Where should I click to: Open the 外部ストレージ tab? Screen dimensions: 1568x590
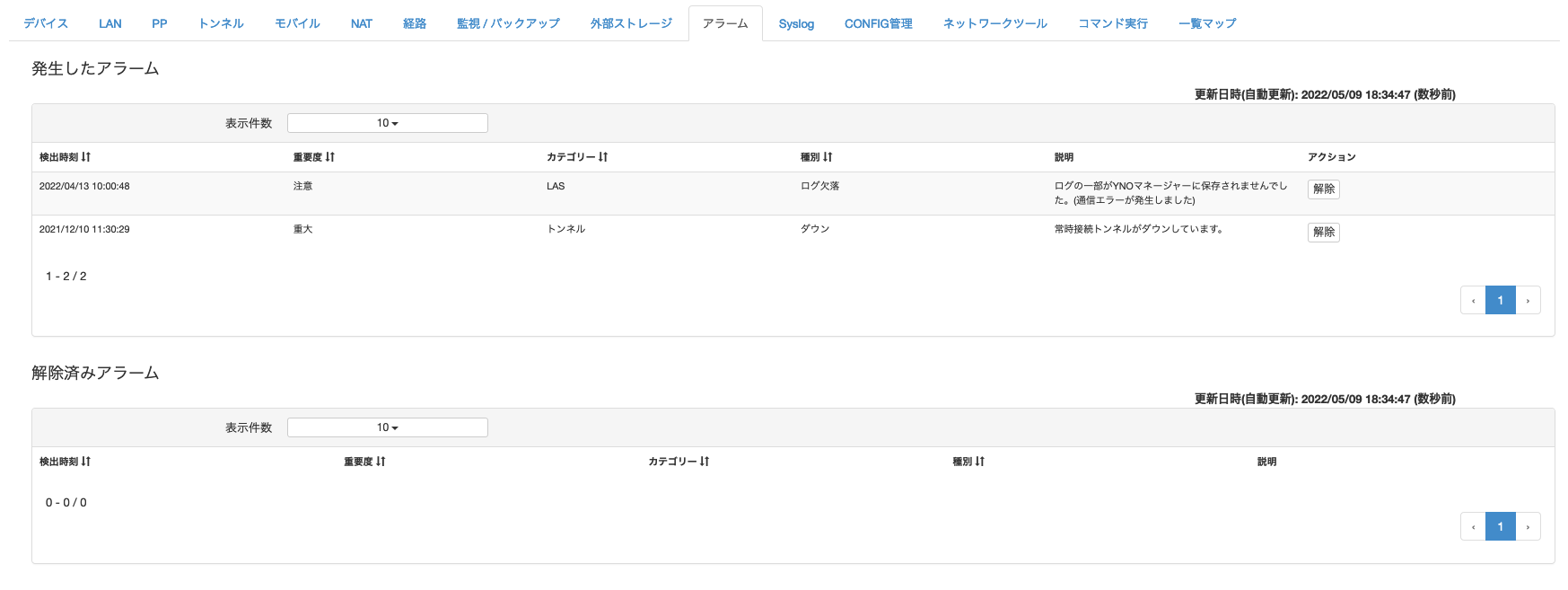(631, 23)
